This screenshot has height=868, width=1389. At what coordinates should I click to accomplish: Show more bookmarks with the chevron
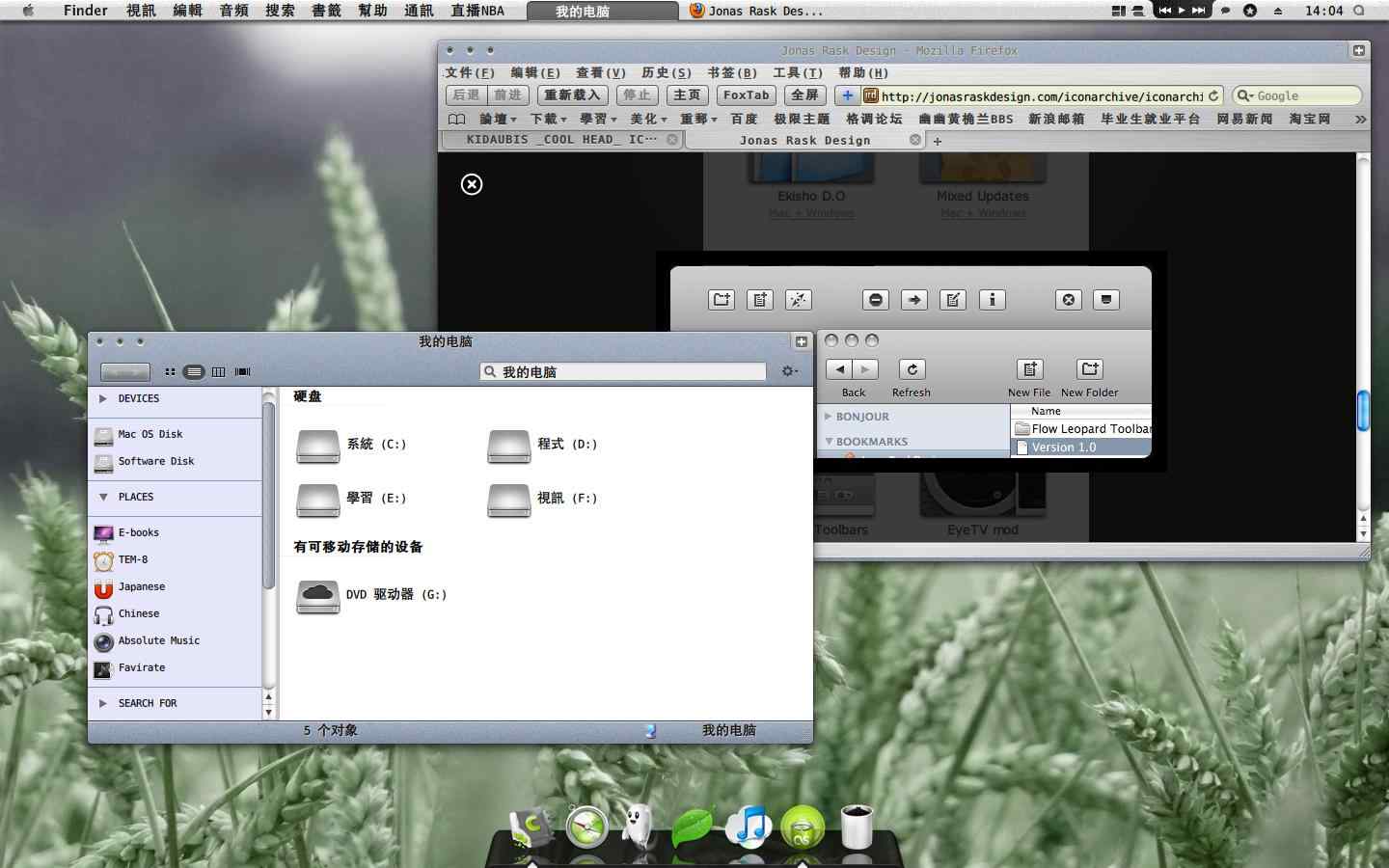pos(1360,119)
